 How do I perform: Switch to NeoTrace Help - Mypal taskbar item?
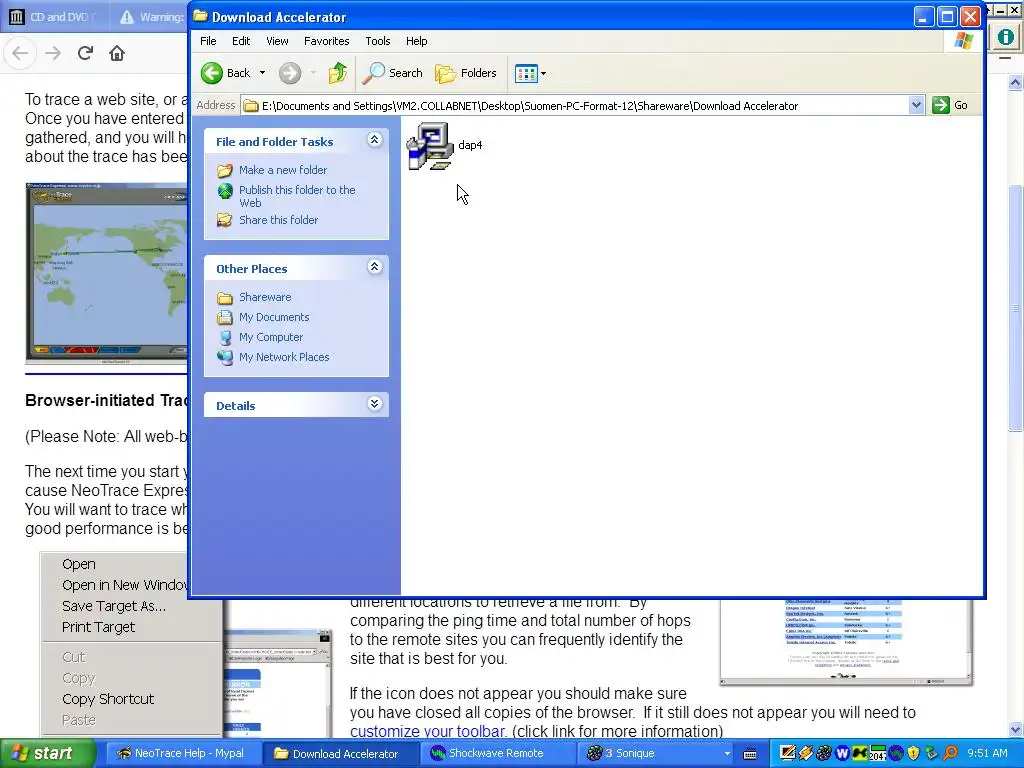point(182,754)
